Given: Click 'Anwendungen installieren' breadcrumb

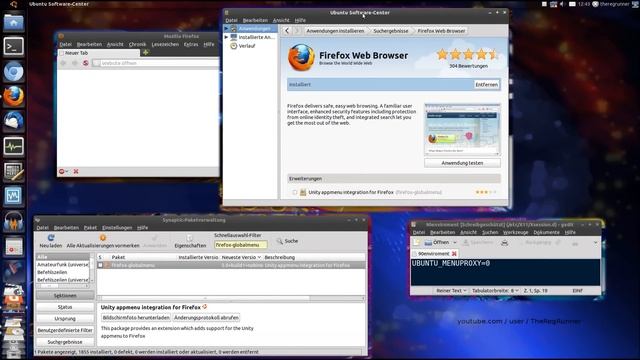Looking at the screenshot, I should click(335, 31).
